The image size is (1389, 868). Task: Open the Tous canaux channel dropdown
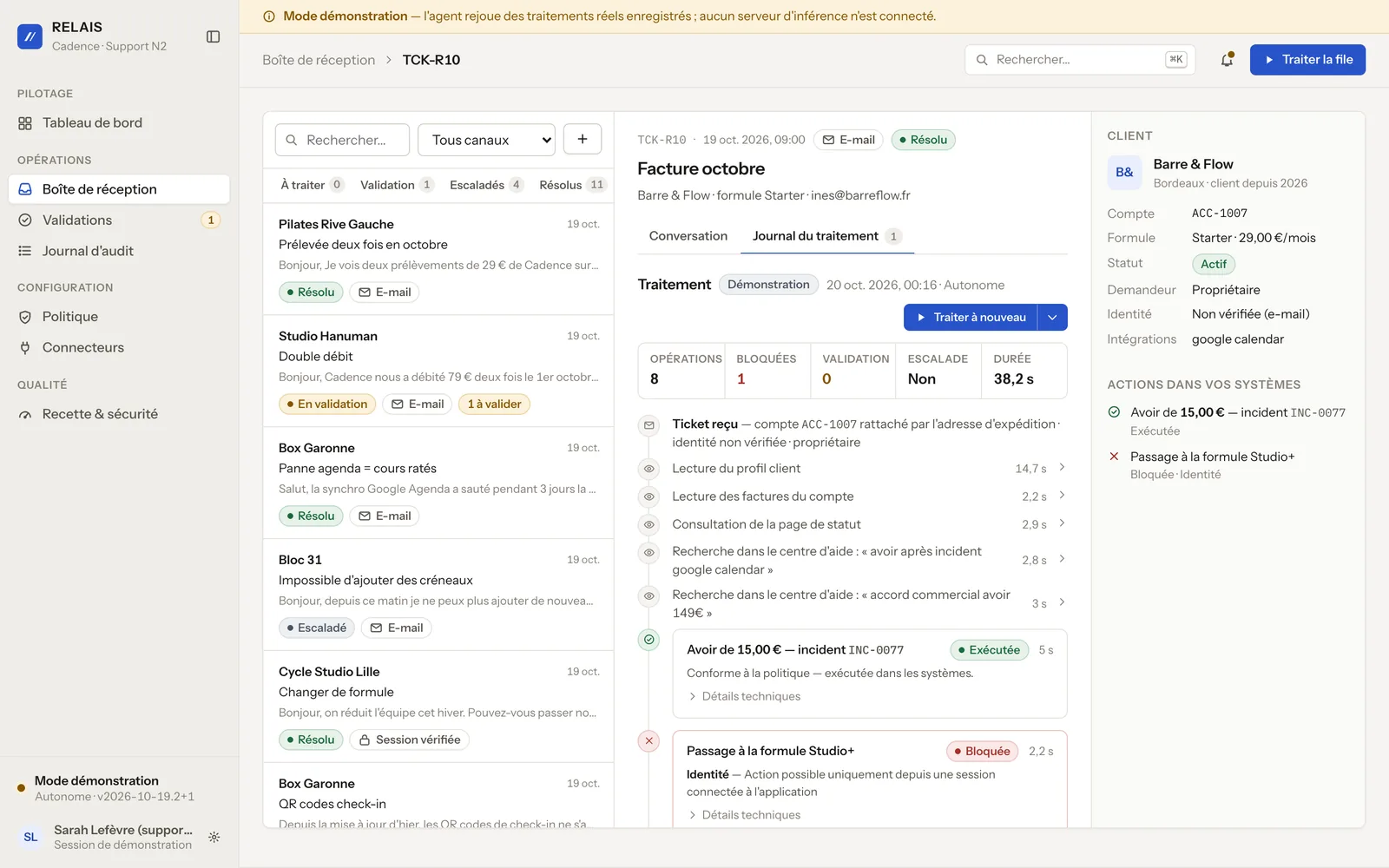486,140
